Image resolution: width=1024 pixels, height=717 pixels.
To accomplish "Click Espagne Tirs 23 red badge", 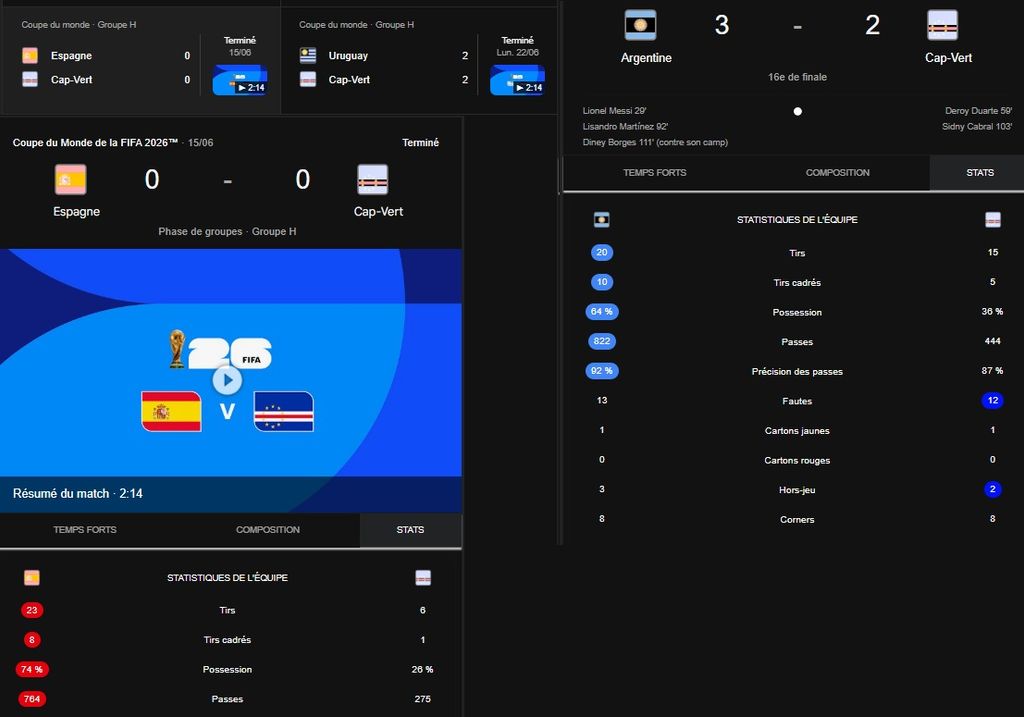I will [x=31, y=610].
